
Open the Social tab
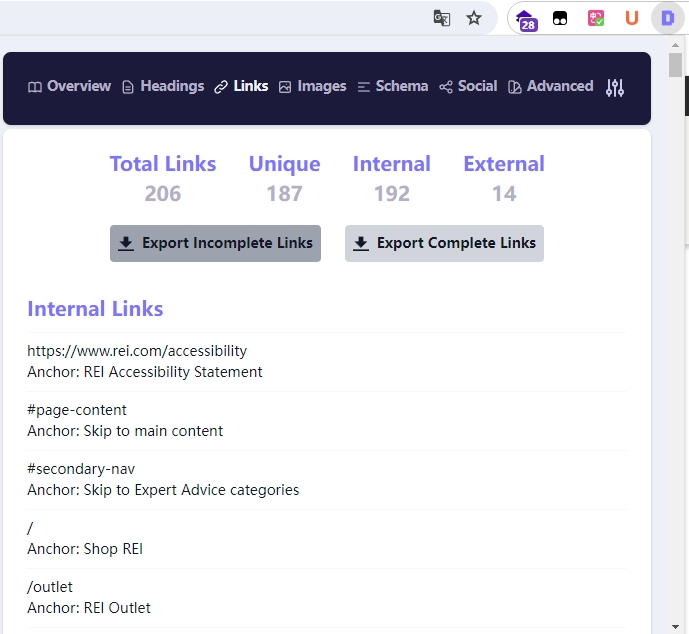click(x=468, y=86)
